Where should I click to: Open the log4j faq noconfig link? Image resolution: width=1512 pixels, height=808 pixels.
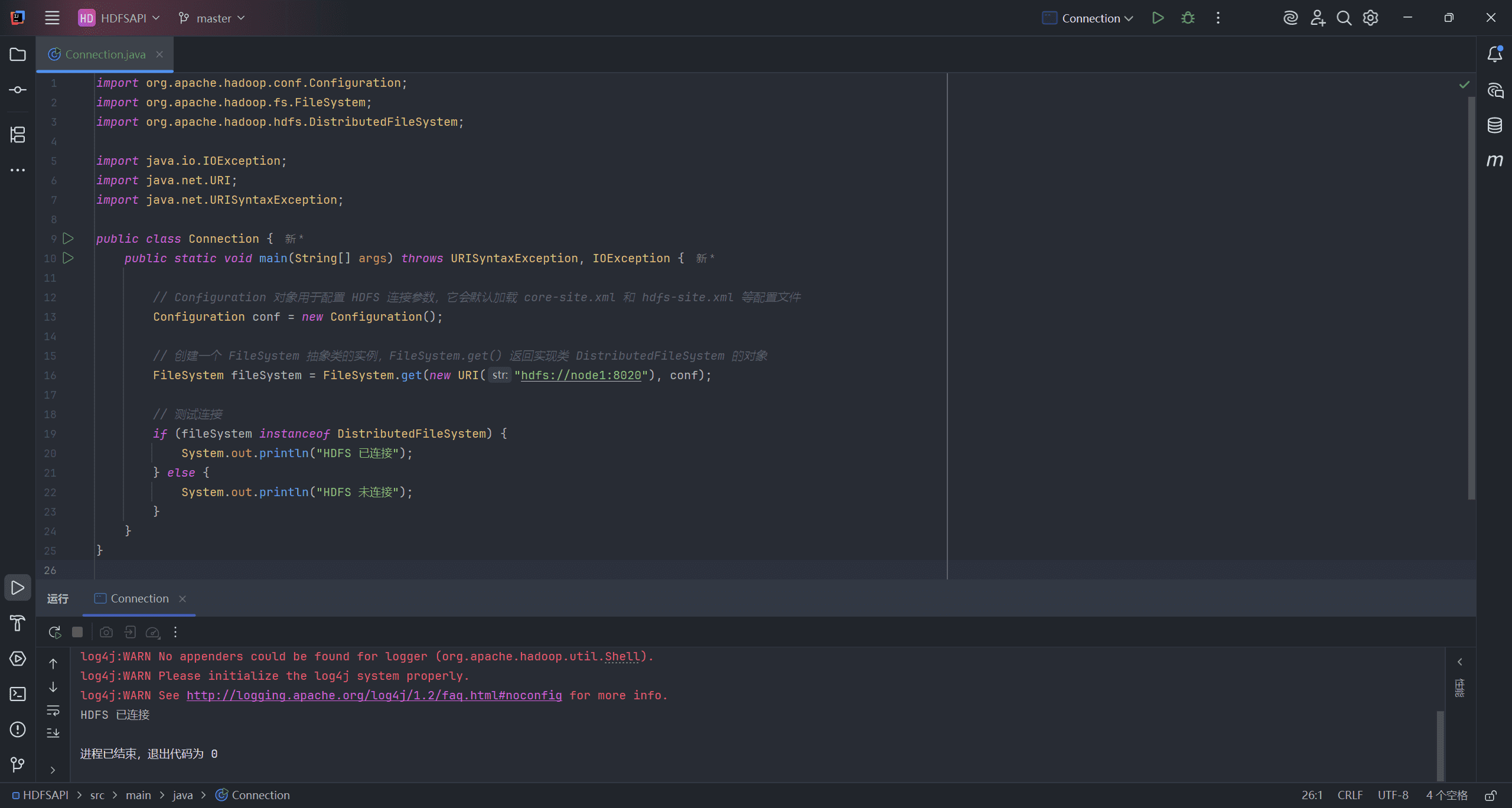pyautogui.click(x=374, y=695)
